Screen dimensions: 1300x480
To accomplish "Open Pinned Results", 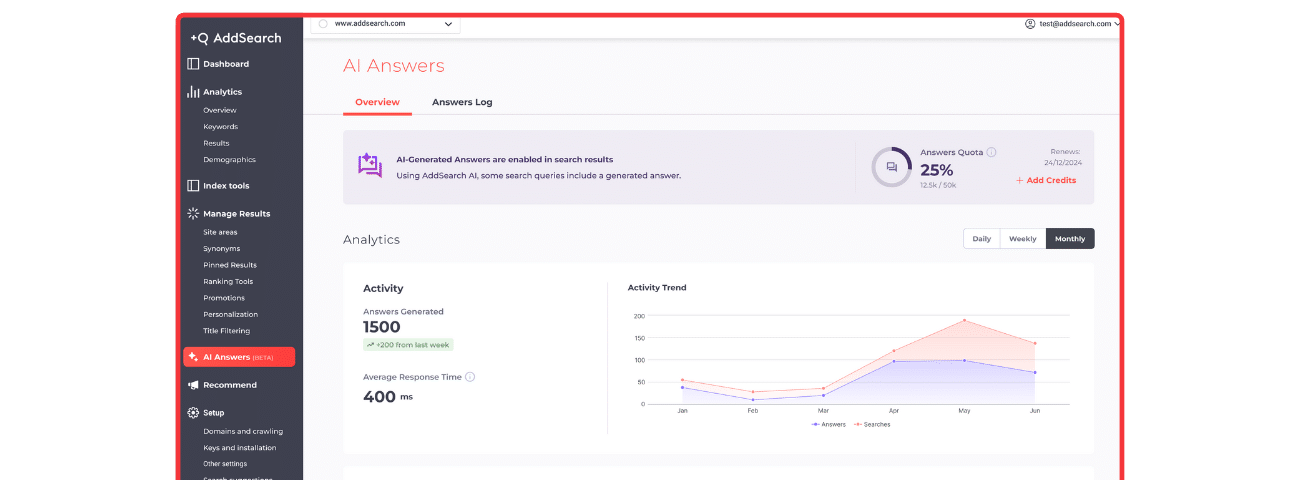I will (230, 265).
